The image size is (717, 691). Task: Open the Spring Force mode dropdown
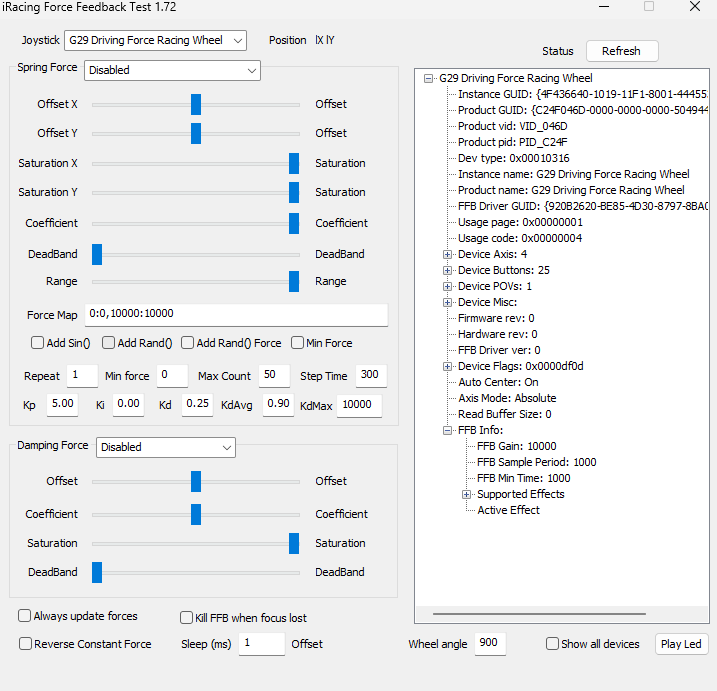(x=172, y=70)
